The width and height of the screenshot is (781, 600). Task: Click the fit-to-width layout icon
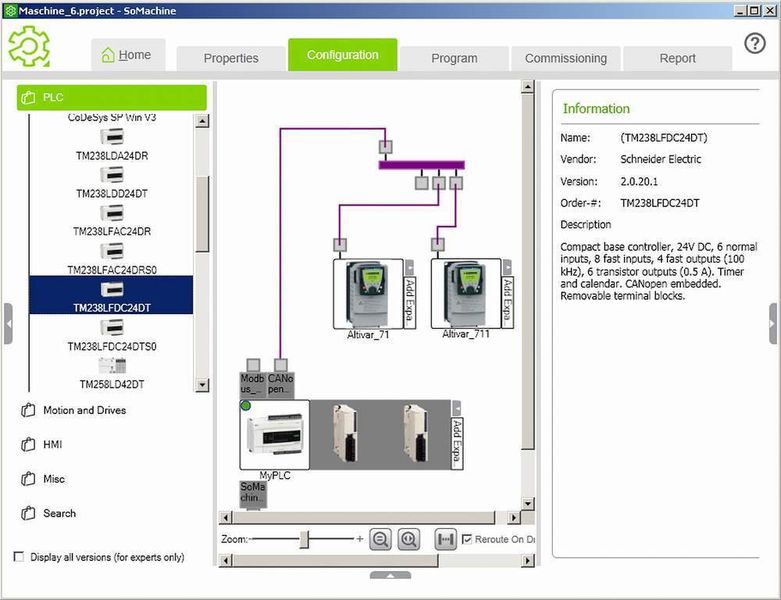tap(446, 539)
